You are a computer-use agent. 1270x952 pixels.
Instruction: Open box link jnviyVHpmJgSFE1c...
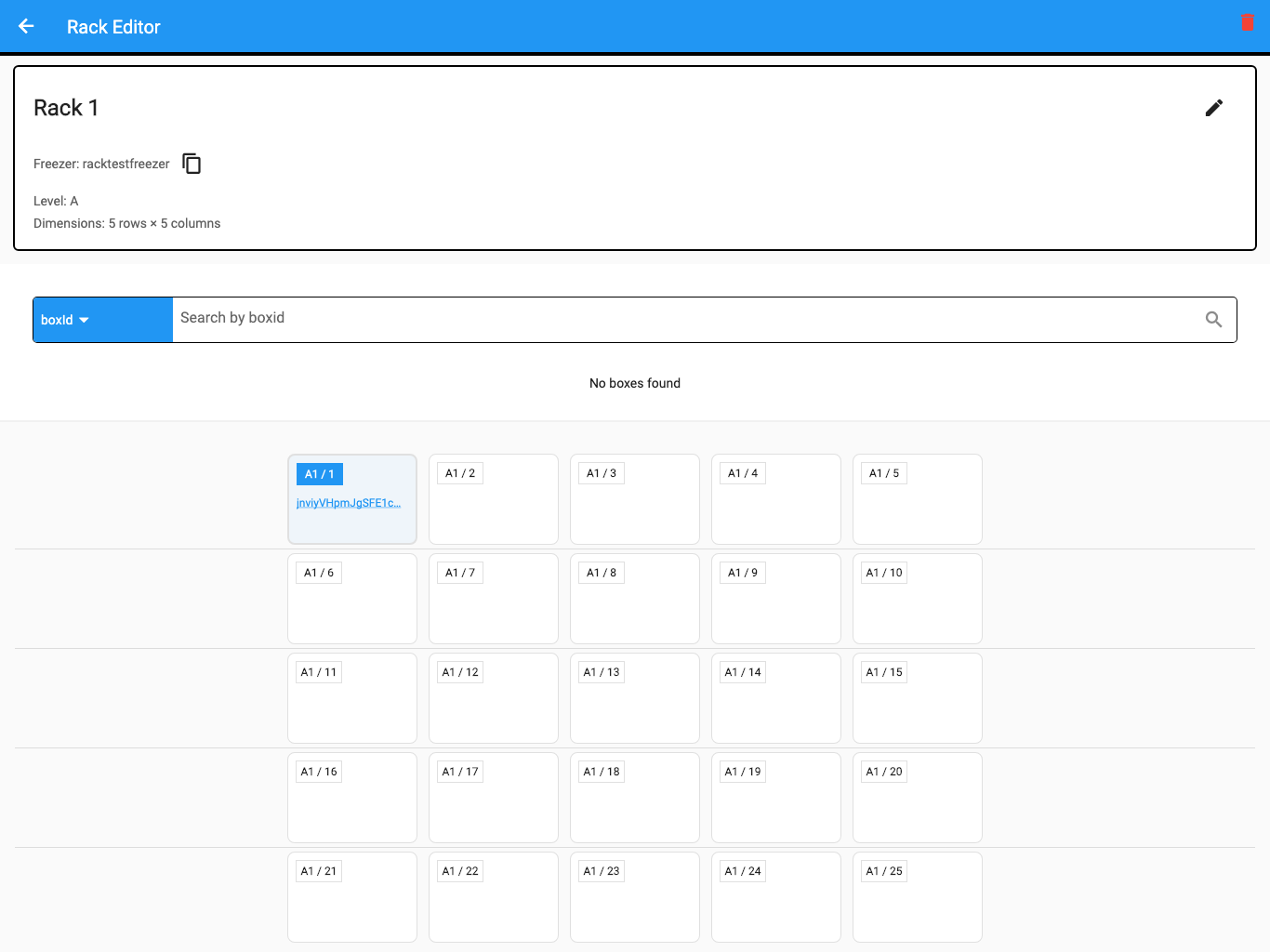(x=349, y=503)
